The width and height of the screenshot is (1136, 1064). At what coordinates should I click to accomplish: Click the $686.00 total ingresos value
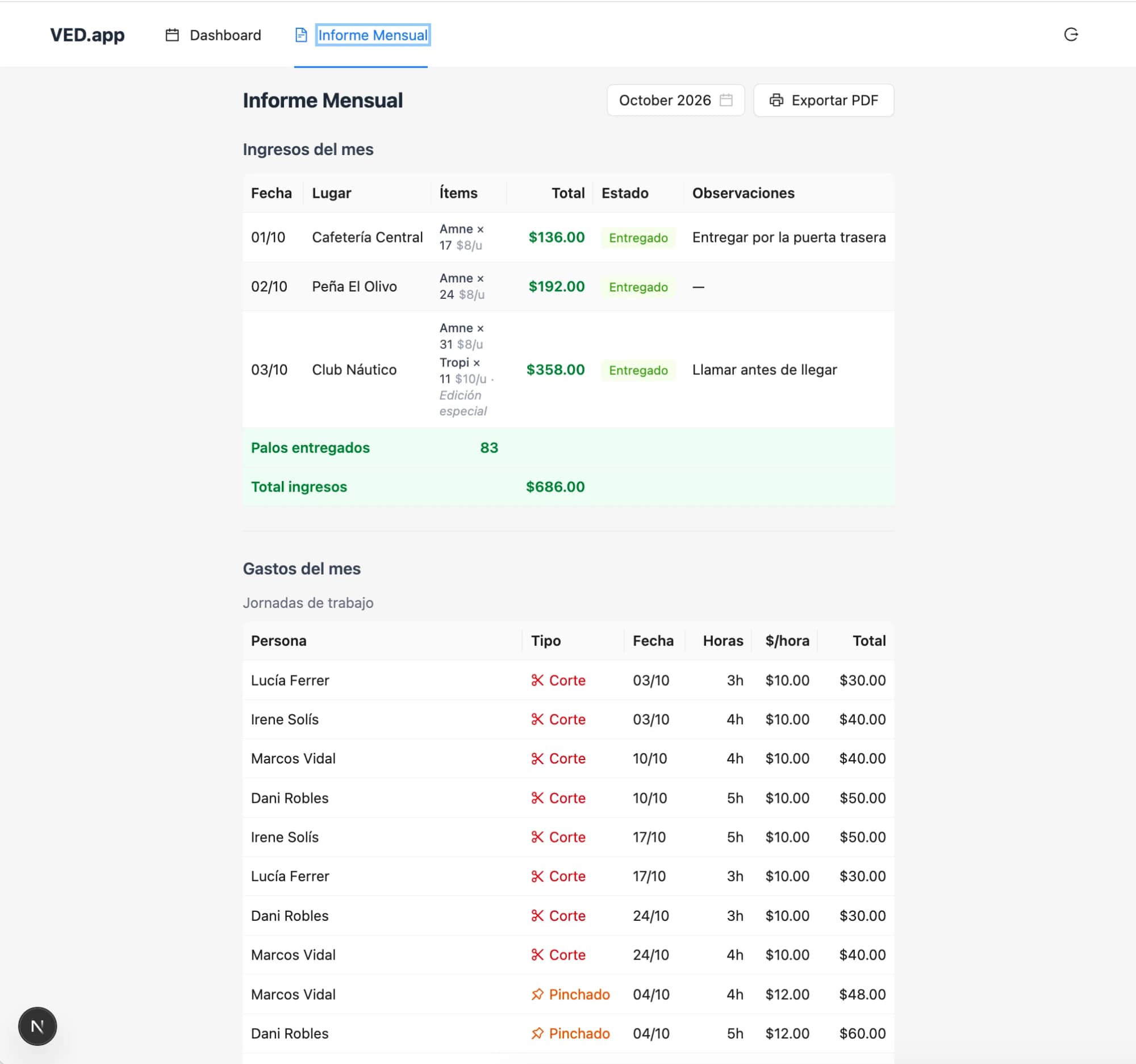coord(555,487)
